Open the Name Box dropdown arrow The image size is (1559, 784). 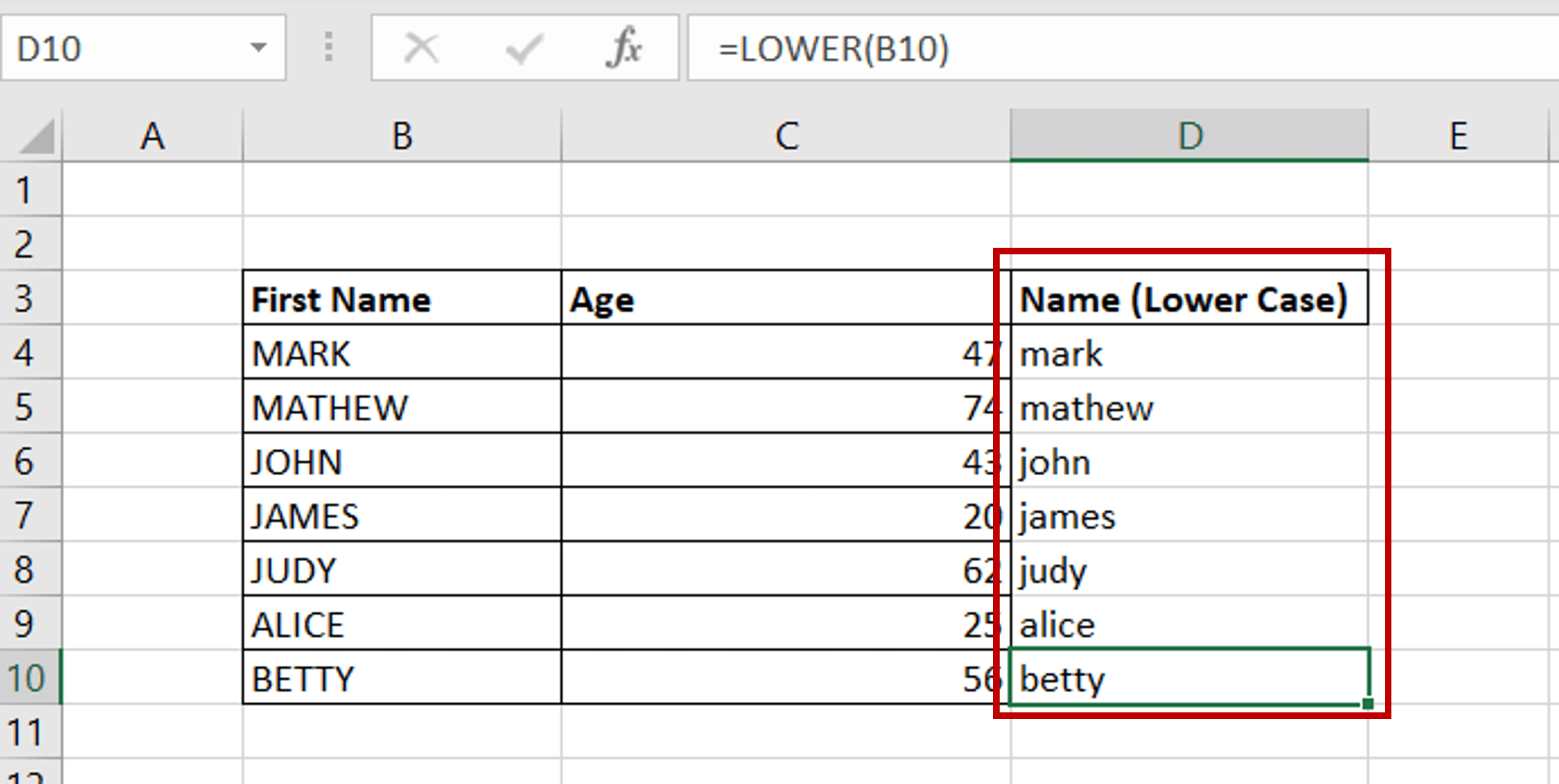(258, 48)
